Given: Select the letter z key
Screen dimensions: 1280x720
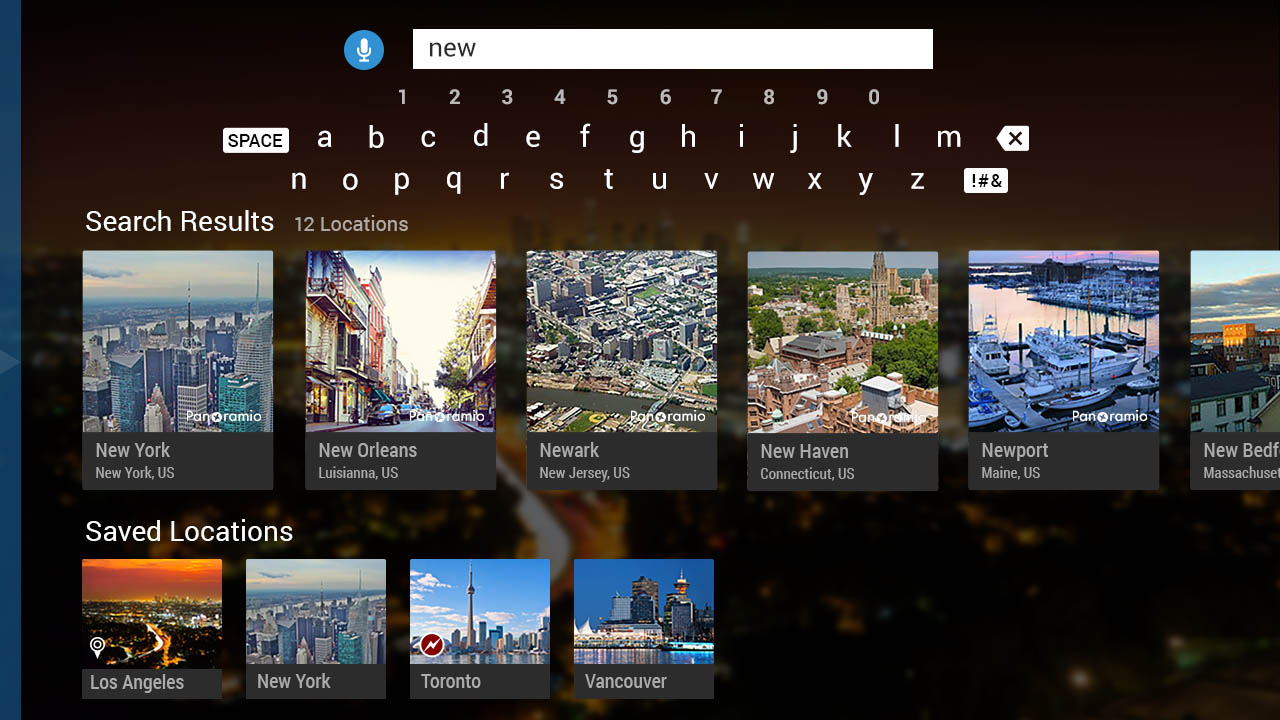Looking at the screenshot, I should [917, 180].
